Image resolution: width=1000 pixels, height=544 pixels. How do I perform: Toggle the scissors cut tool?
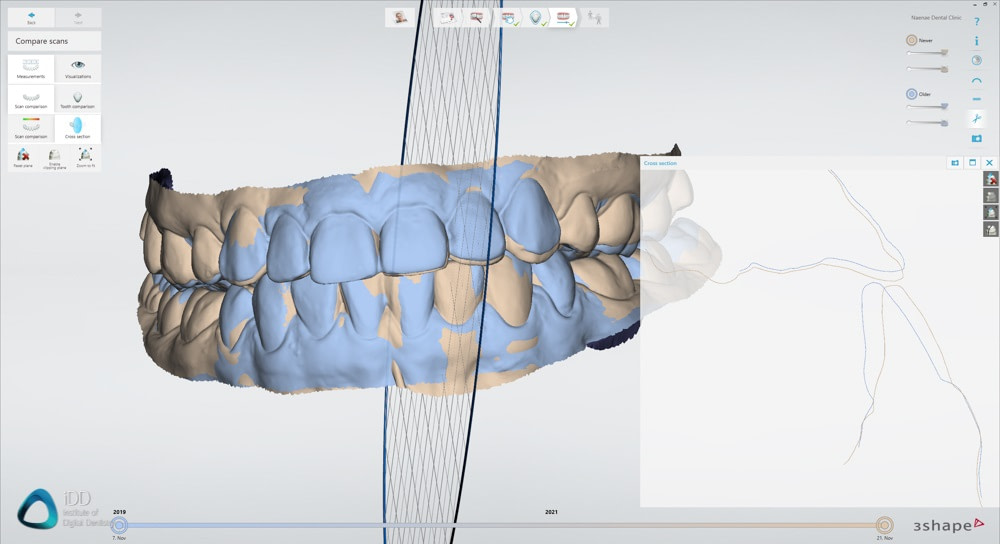[x=976, y=119]
